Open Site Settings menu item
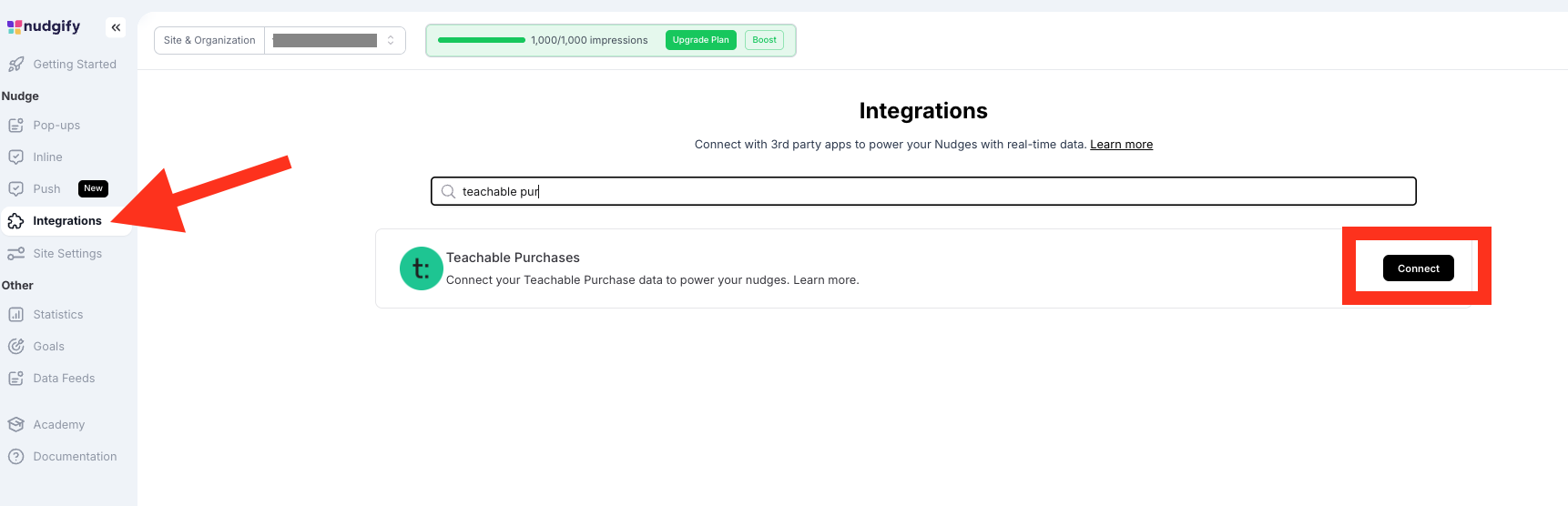The height and width of the screenshot is (506, 1568). (x=66, y=254)
